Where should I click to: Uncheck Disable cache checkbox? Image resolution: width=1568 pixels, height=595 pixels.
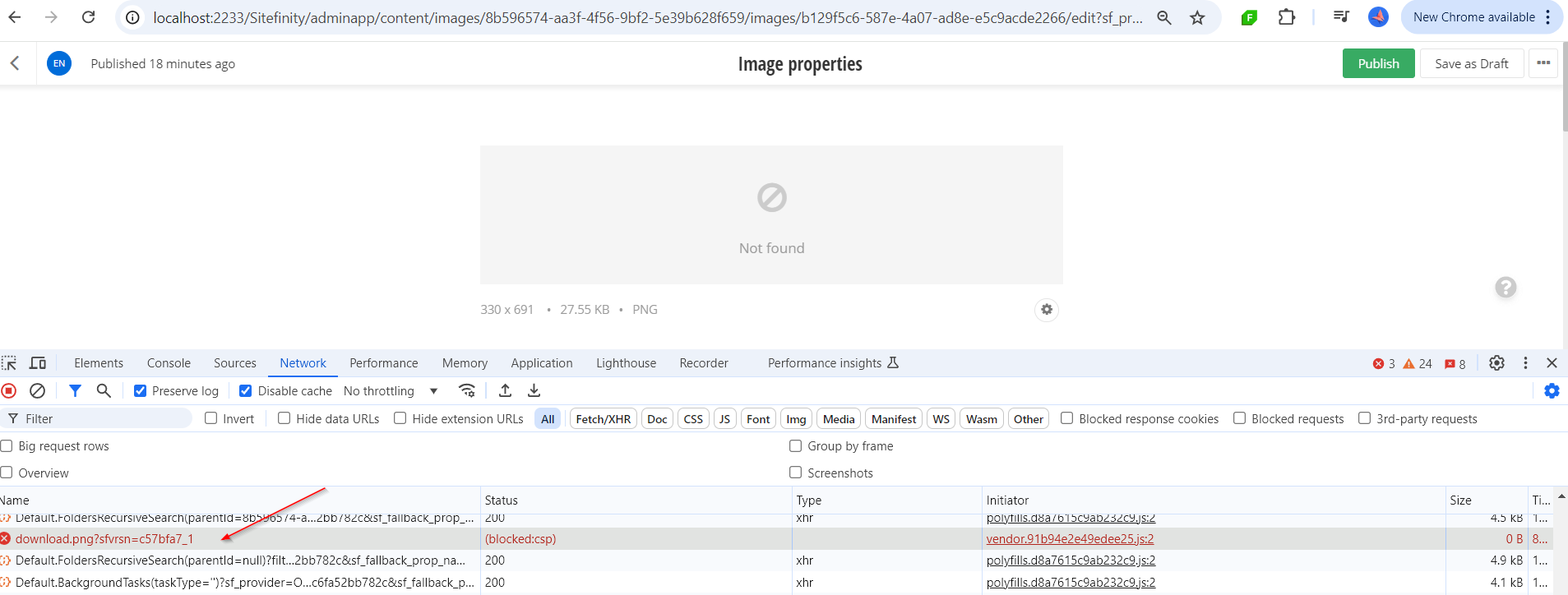click(x=245, y=391)
